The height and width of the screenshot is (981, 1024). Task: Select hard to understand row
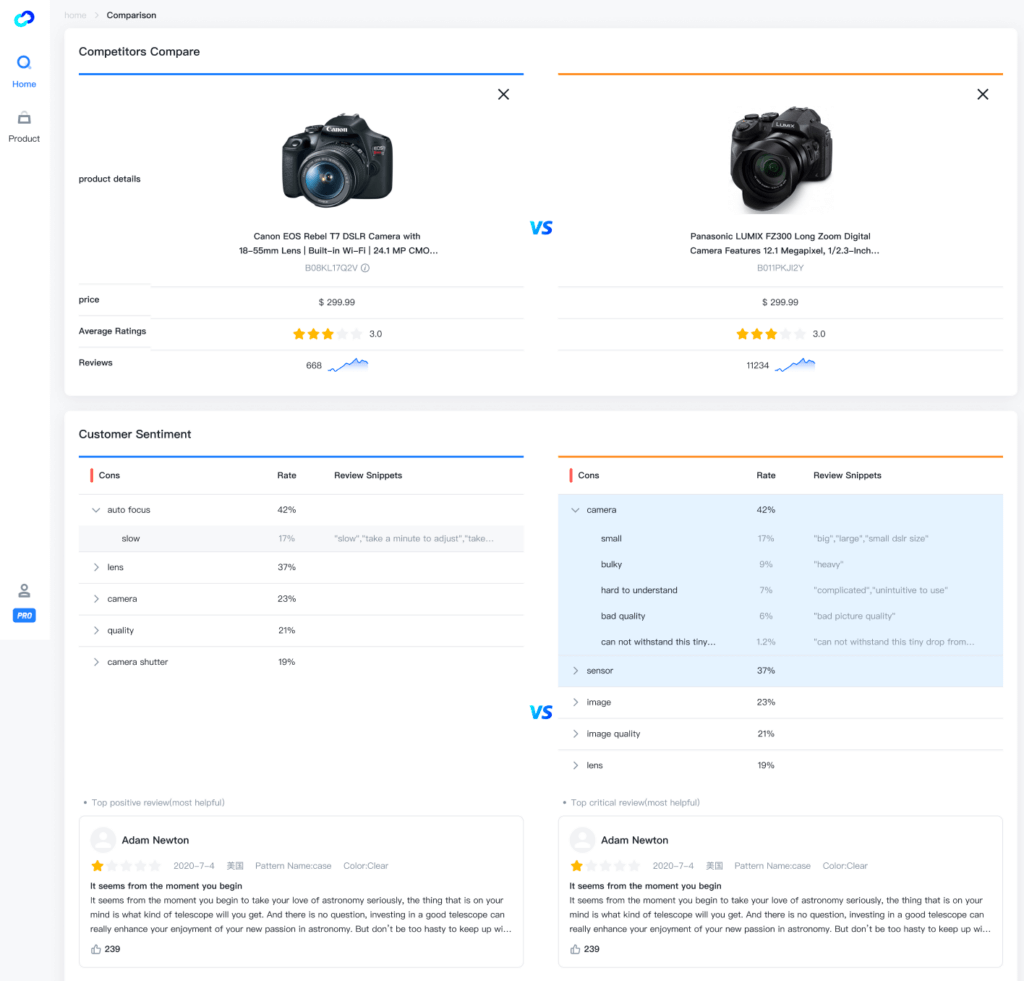[x=780, y=590]
